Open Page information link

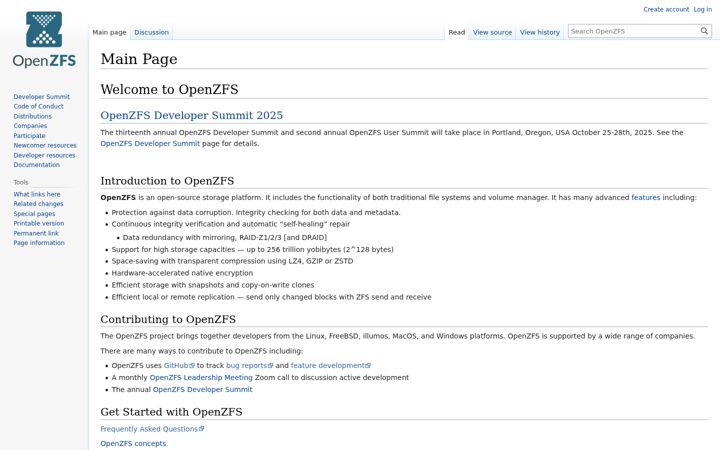(x=39, y=242)
